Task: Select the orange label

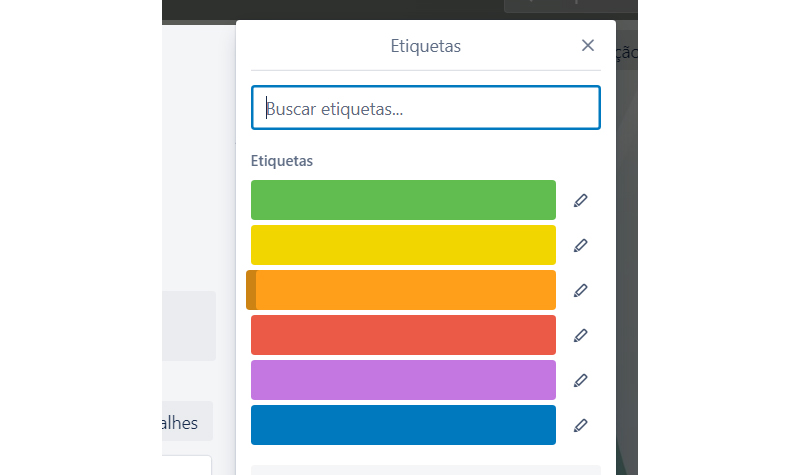Action: pyautogui.click(x=401, y=290)
